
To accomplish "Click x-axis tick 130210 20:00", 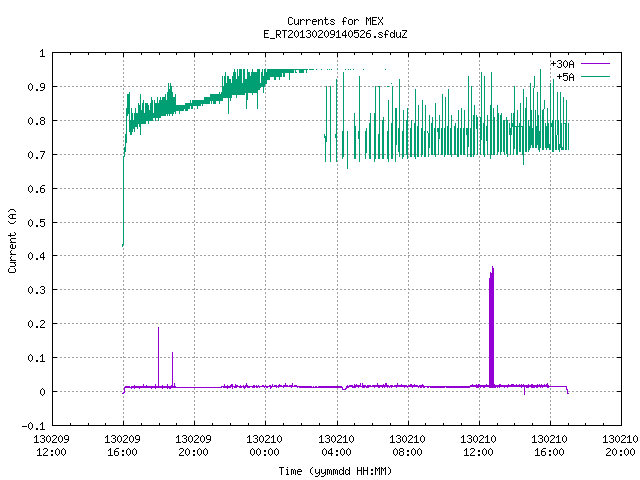I will click(x=620, y=446).
